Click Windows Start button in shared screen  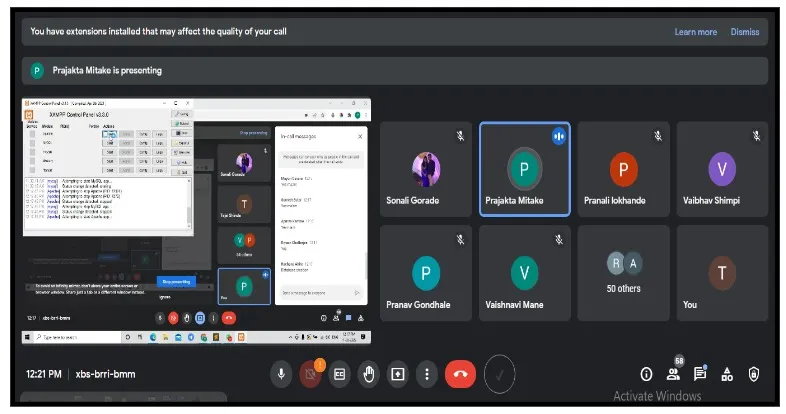(x=28, y=337)
